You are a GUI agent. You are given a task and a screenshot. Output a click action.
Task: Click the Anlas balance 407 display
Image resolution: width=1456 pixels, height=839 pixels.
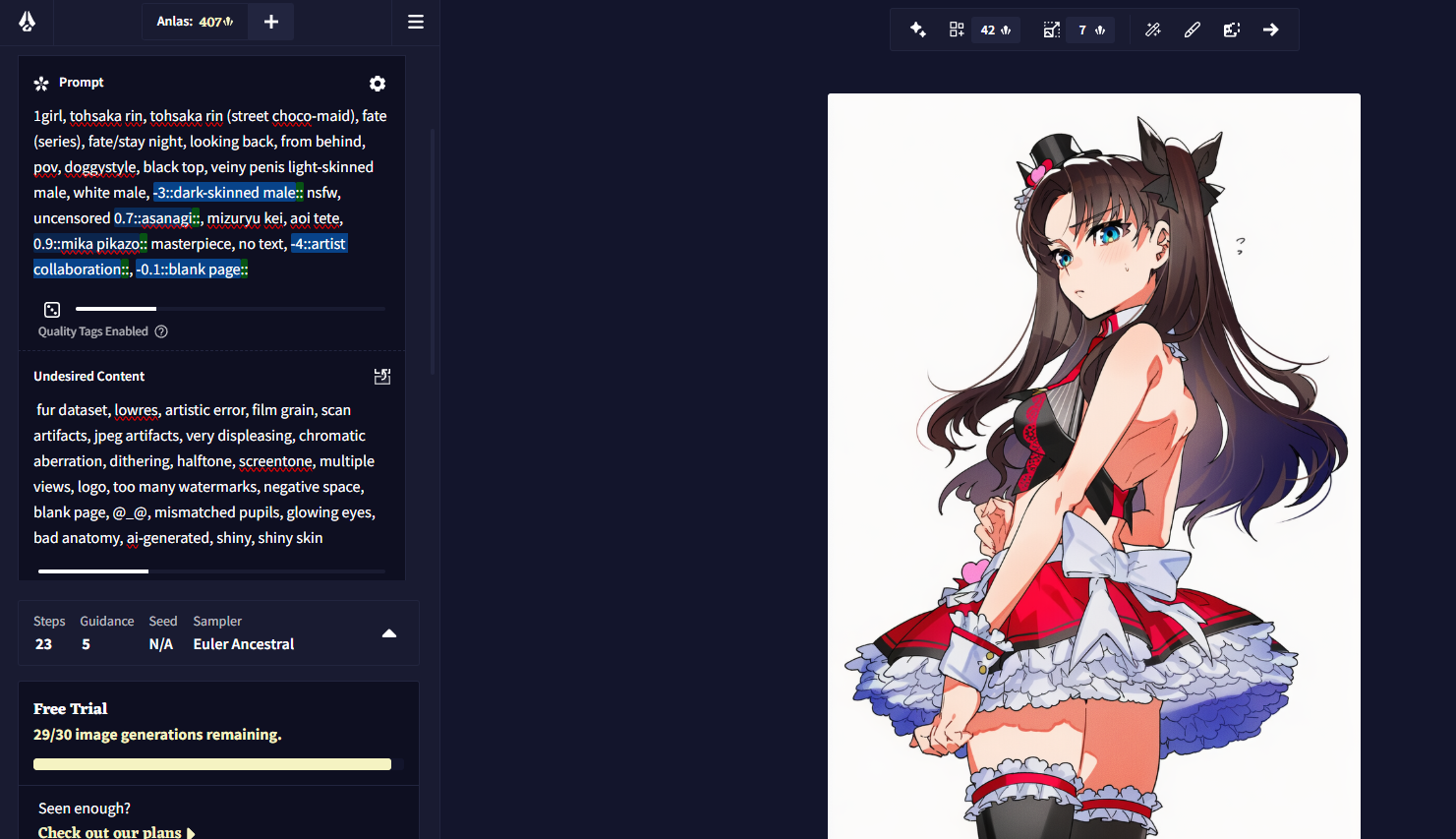(x=195, y=22)
